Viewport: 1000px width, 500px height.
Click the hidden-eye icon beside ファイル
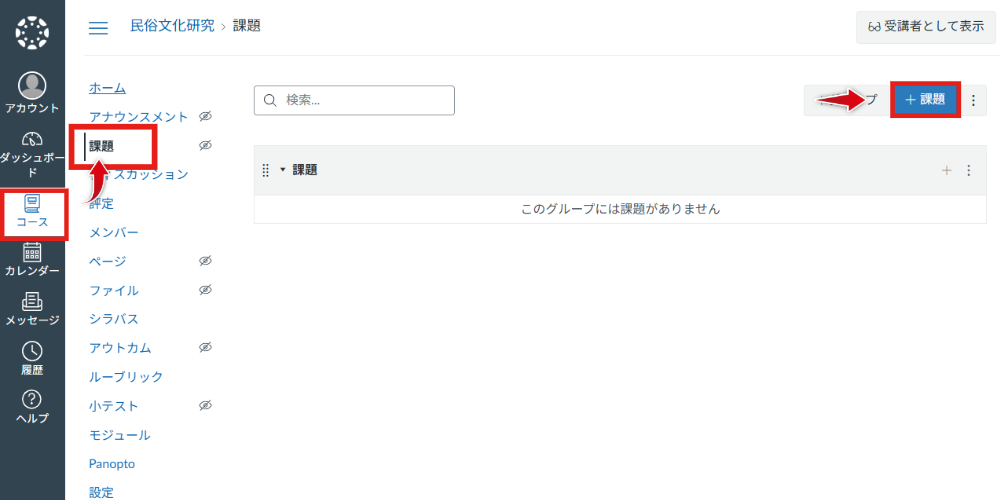[x=205, y=290]
